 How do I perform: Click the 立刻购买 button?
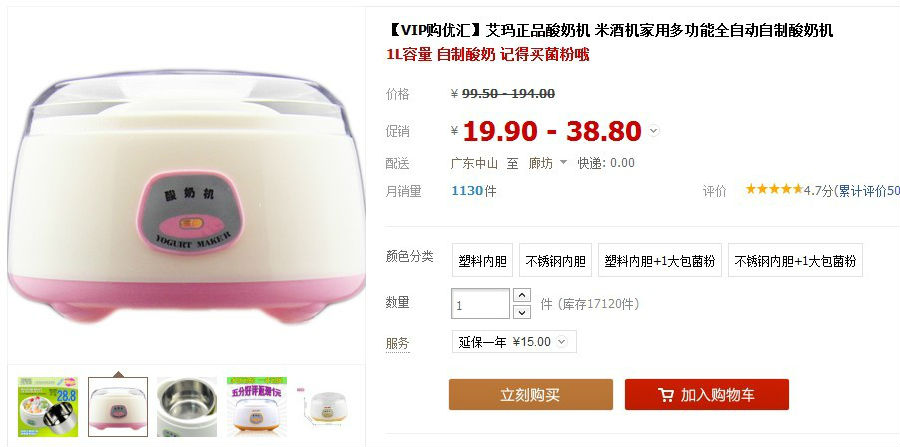pos(530,395)
